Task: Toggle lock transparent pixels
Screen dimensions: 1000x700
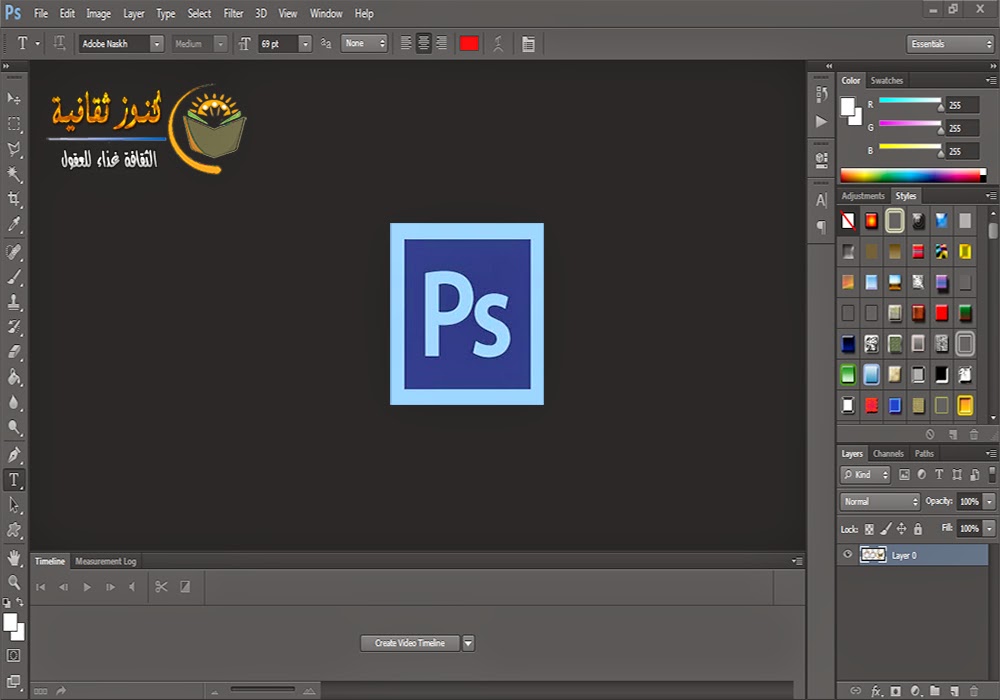Action: pyautogui.click(x=869, y=529)
